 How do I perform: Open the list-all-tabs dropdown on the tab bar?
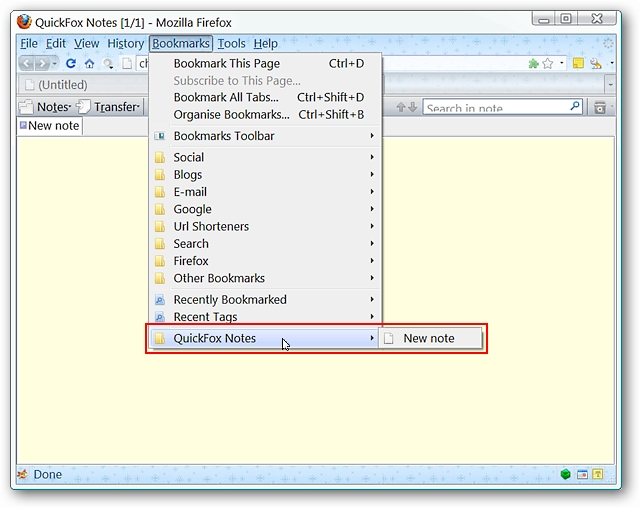(x=610, y=85)
